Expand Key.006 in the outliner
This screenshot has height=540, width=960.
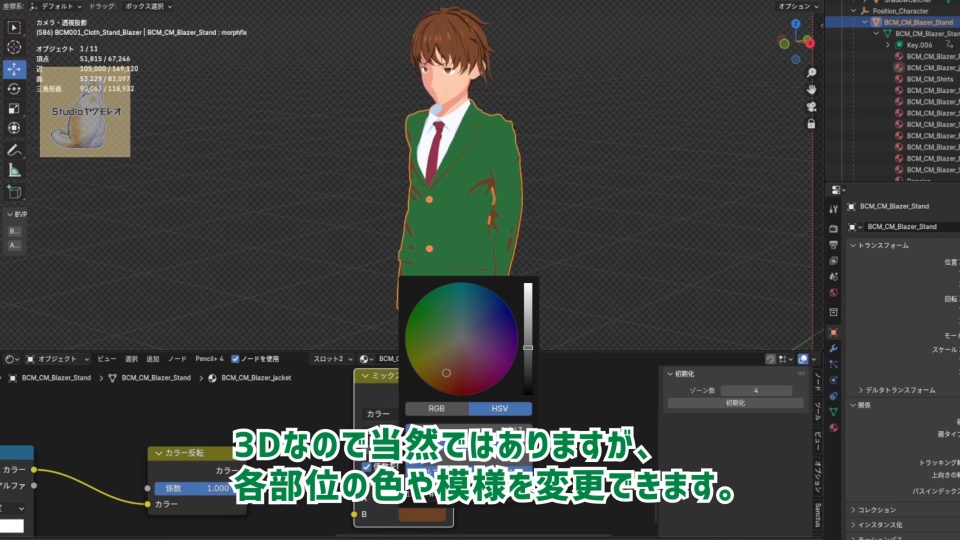(888, 45)
